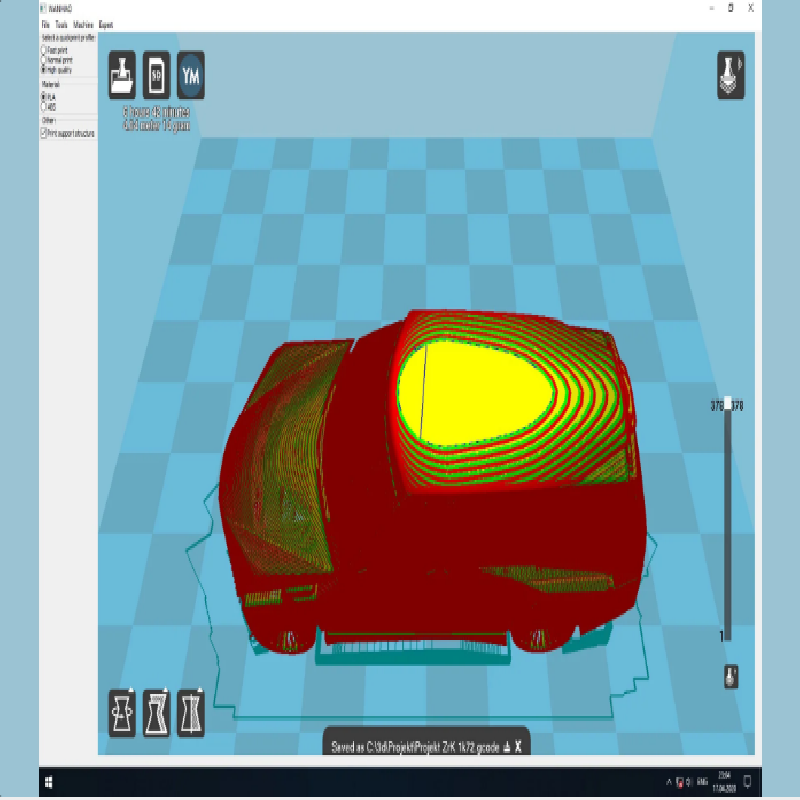Screen dimensions: 800x800
Task: Choose ABS as material
Action: click(43, 106)
